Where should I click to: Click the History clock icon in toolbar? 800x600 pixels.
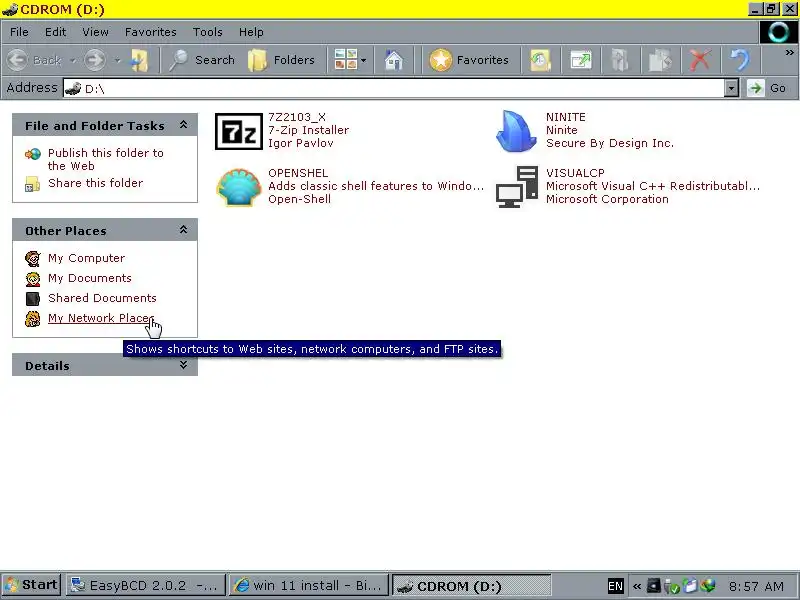tap(540, 60)
